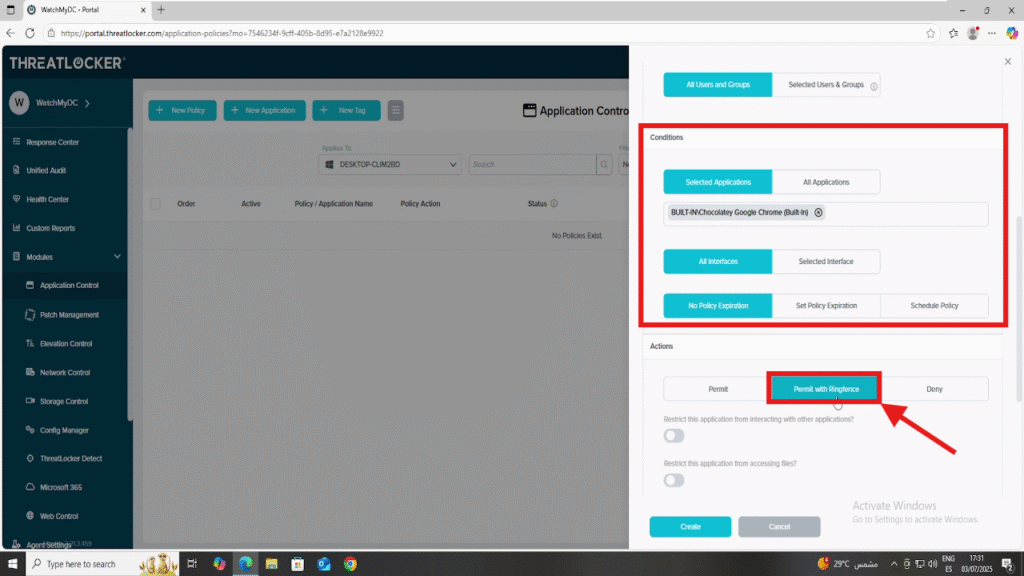Open Microsoft 365 module
The width and height of the screenshot is (1024, 576).
61,487
